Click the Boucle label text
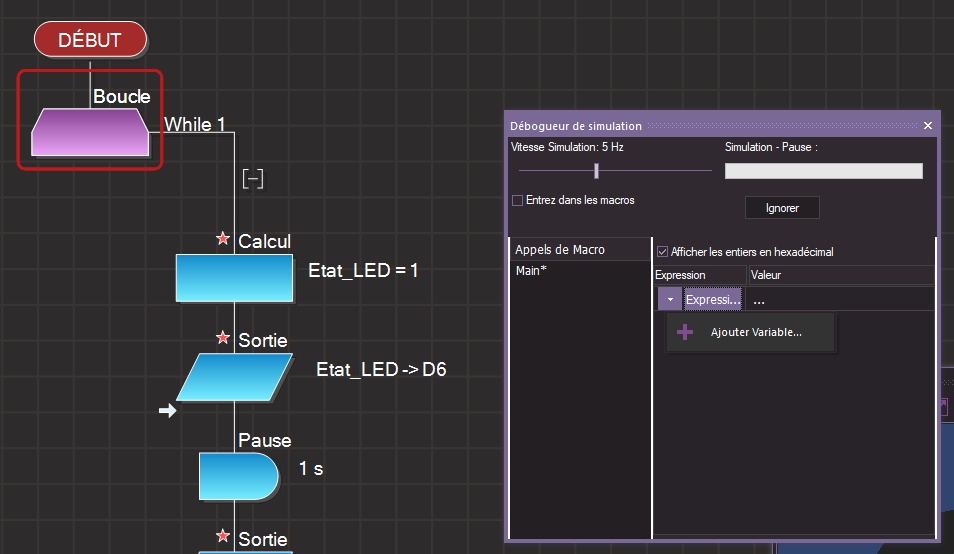Viewport: 954px width, 554px height. point(122,96)
